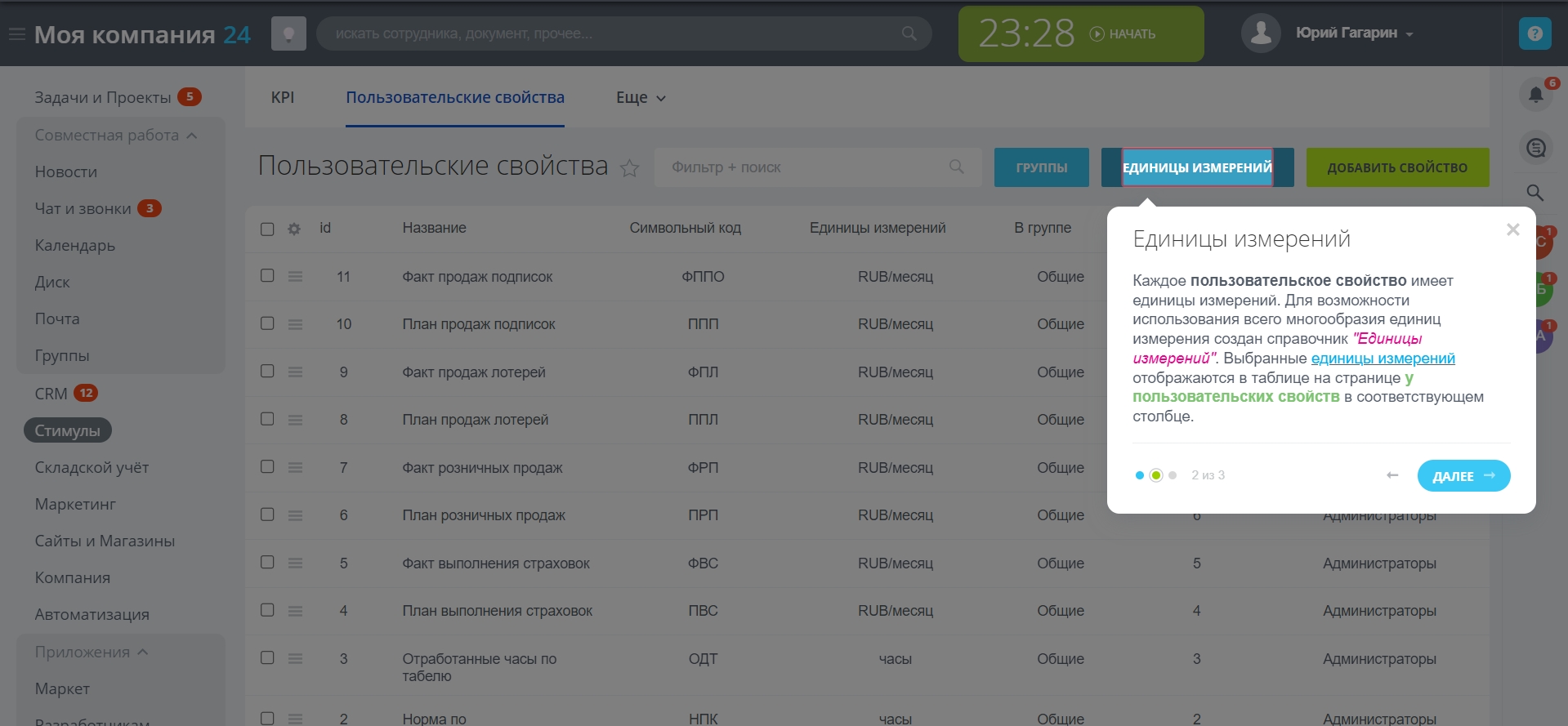Click the first tour step dot
This screenshot has width=1568, height=726.
click(1139, 475)
